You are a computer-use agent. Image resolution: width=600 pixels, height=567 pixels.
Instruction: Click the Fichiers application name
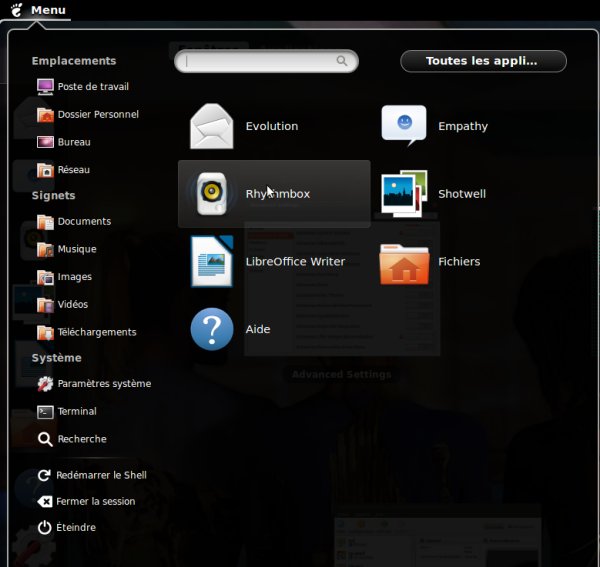(459, 262)
